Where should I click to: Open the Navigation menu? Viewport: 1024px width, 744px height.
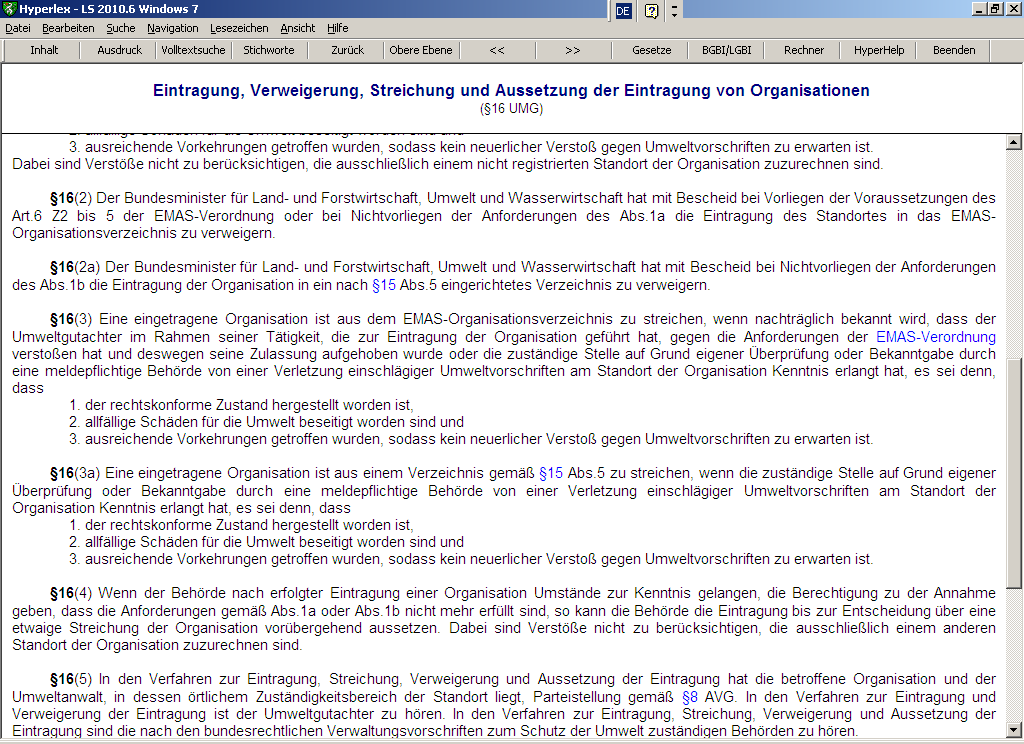pos(172,28)
